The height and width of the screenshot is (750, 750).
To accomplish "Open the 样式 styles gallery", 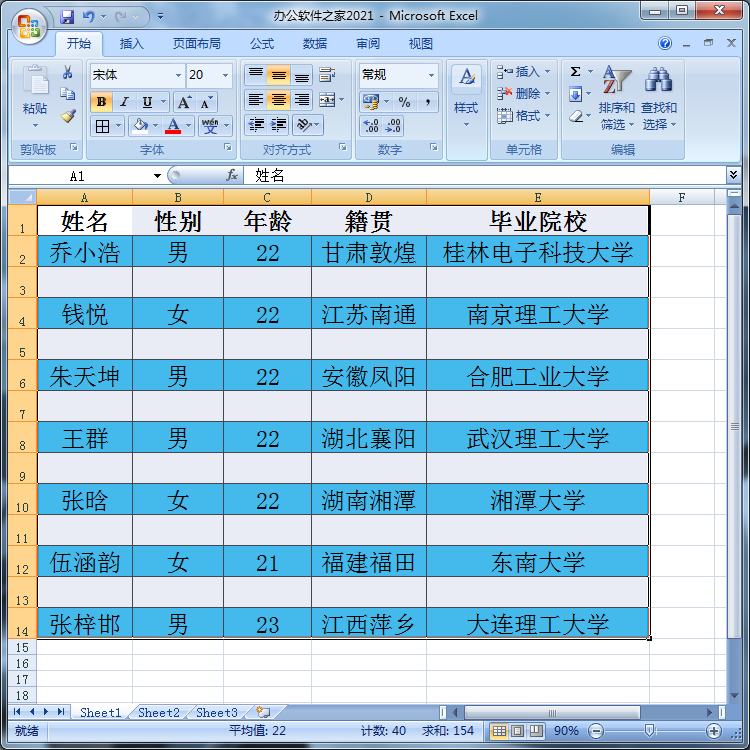I will tap(466, 98).
